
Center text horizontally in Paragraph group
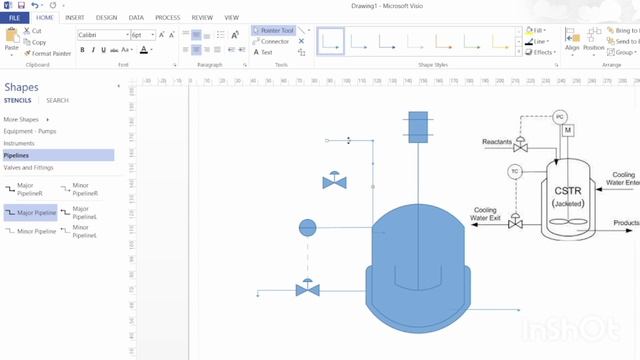pyautogui.click(x=196, y=50)
